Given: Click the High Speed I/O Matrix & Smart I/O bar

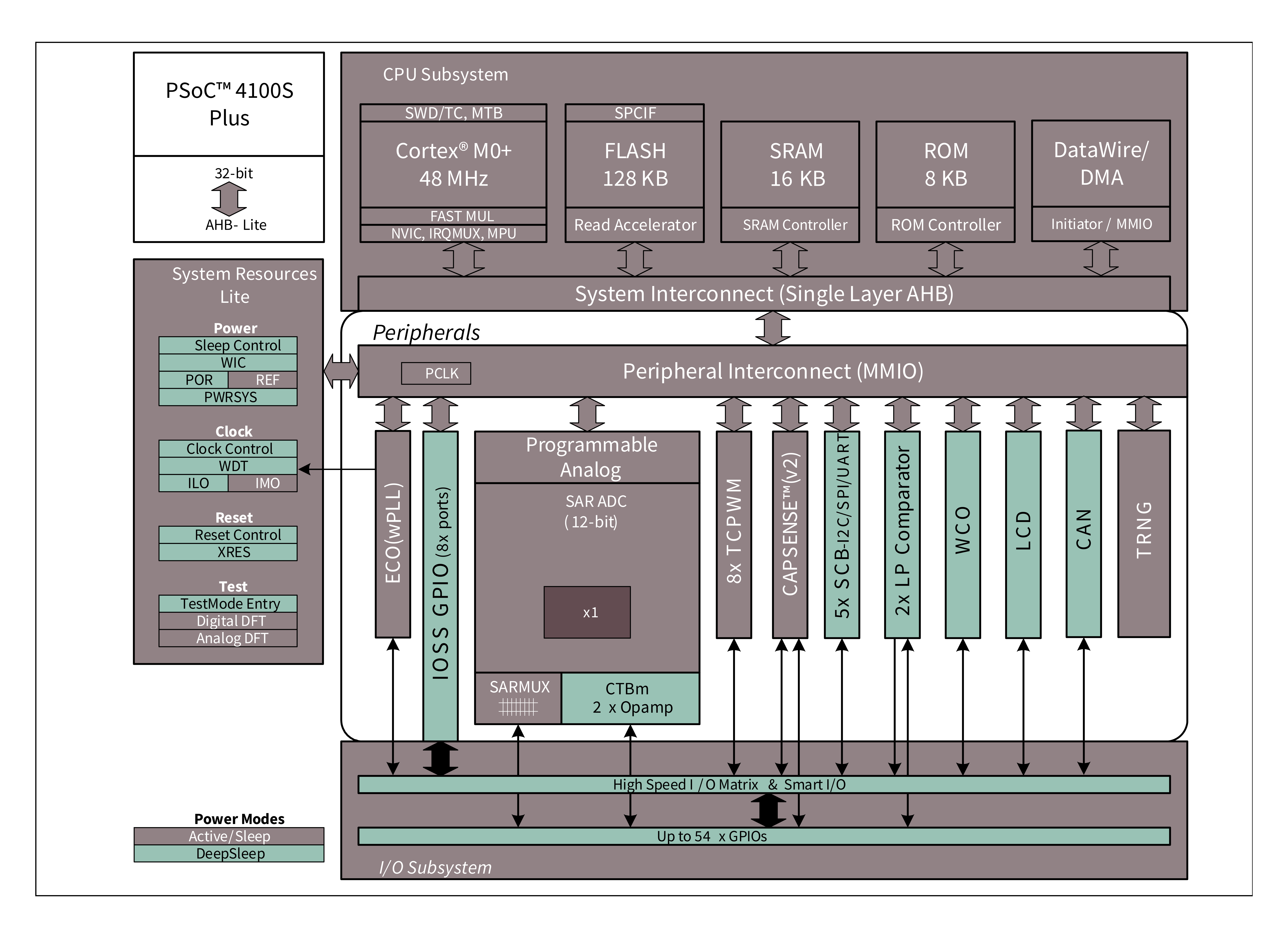Looking at the screenshot, I should 764,785.
